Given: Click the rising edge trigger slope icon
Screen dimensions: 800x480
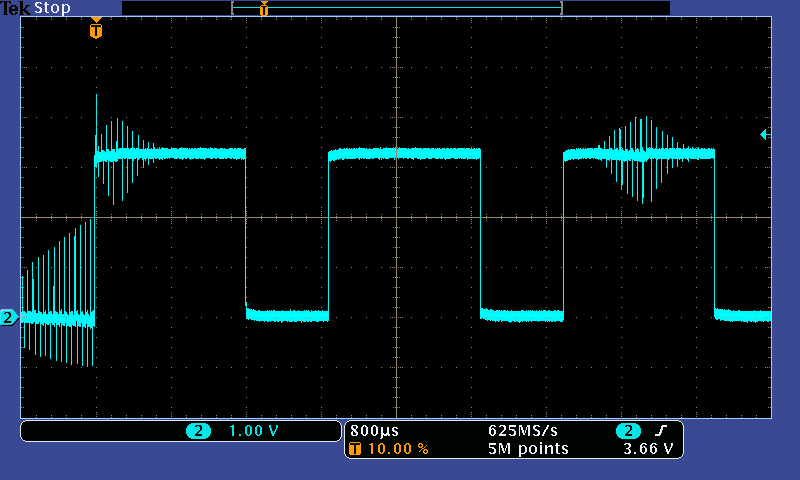Looking at the screenshot, I should (x=660, y=431).
